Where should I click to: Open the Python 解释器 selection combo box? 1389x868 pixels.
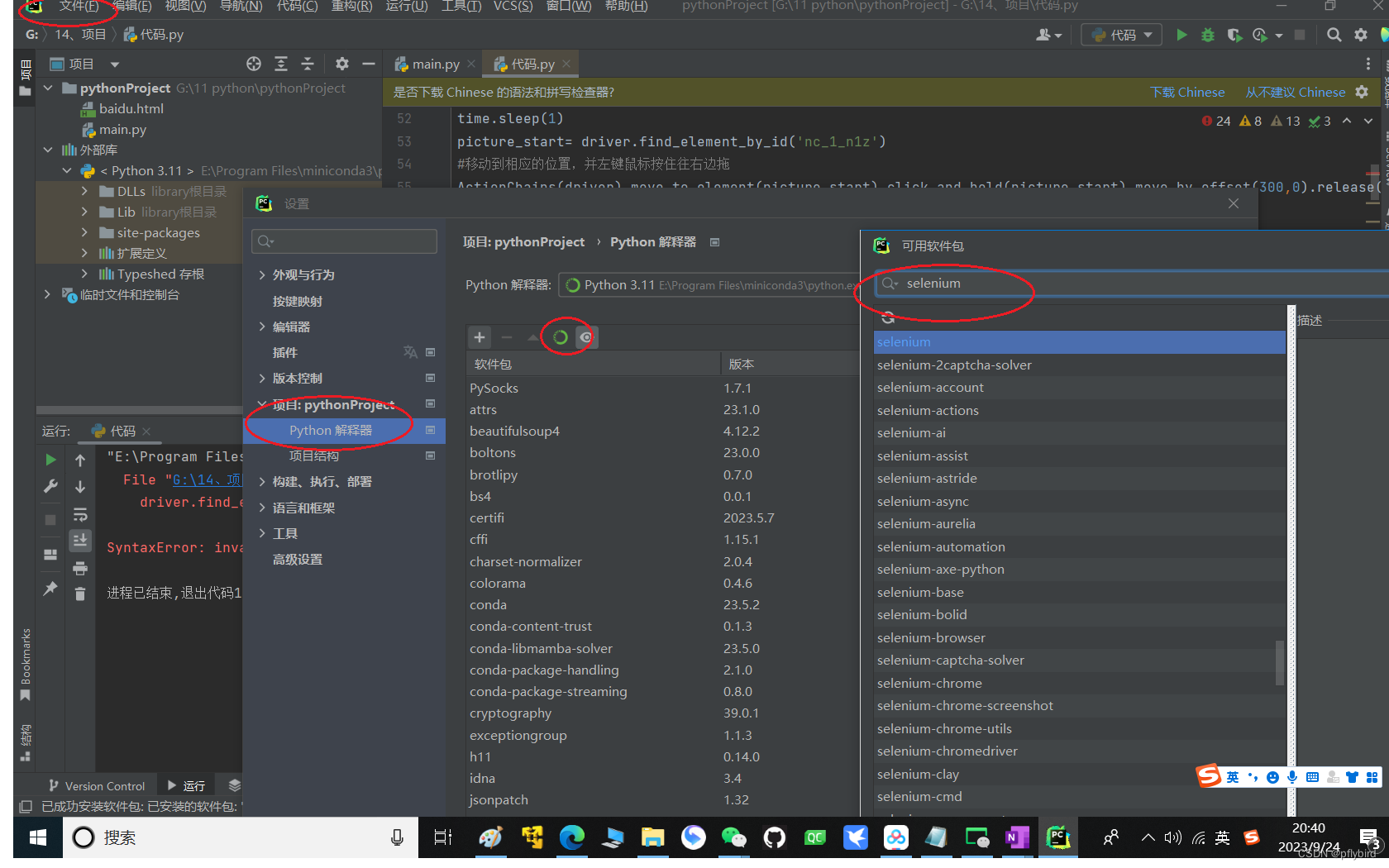point(708,284)
